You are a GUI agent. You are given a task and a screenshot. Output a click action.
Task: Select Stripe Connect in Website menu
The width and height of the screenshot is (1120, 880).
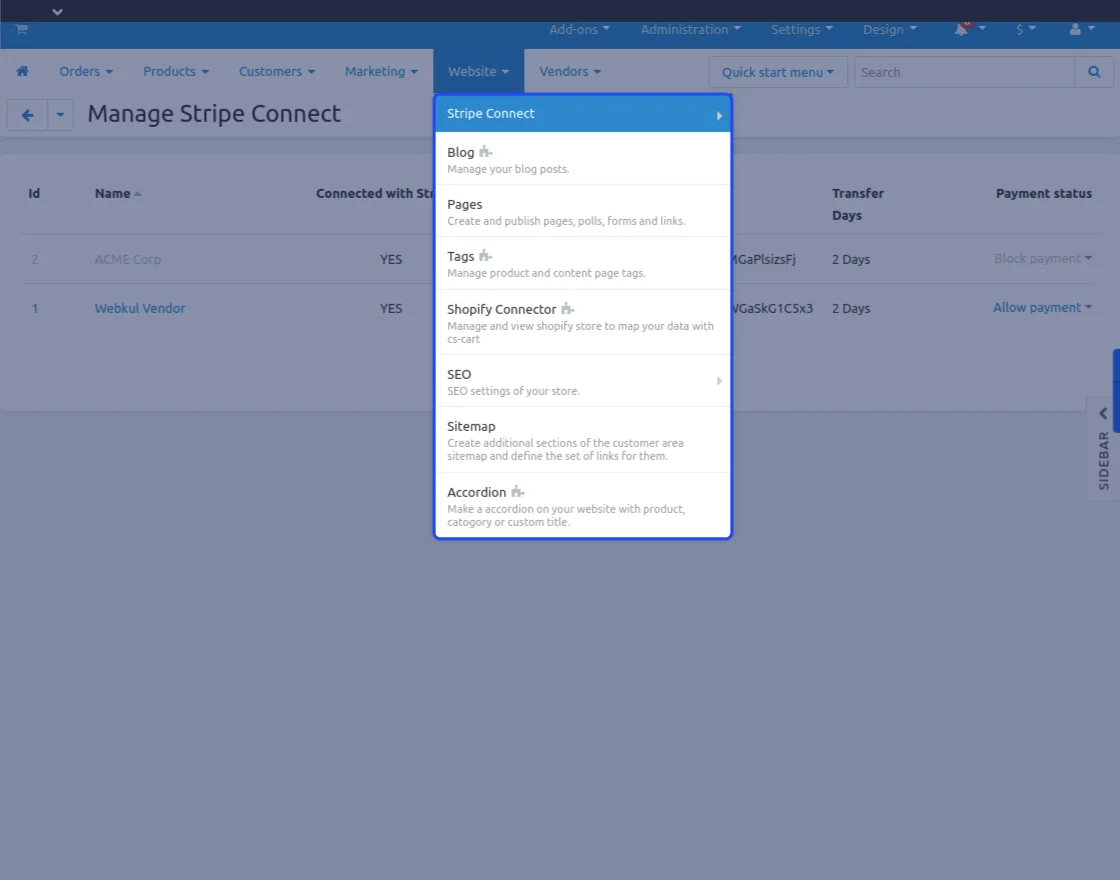583,114
